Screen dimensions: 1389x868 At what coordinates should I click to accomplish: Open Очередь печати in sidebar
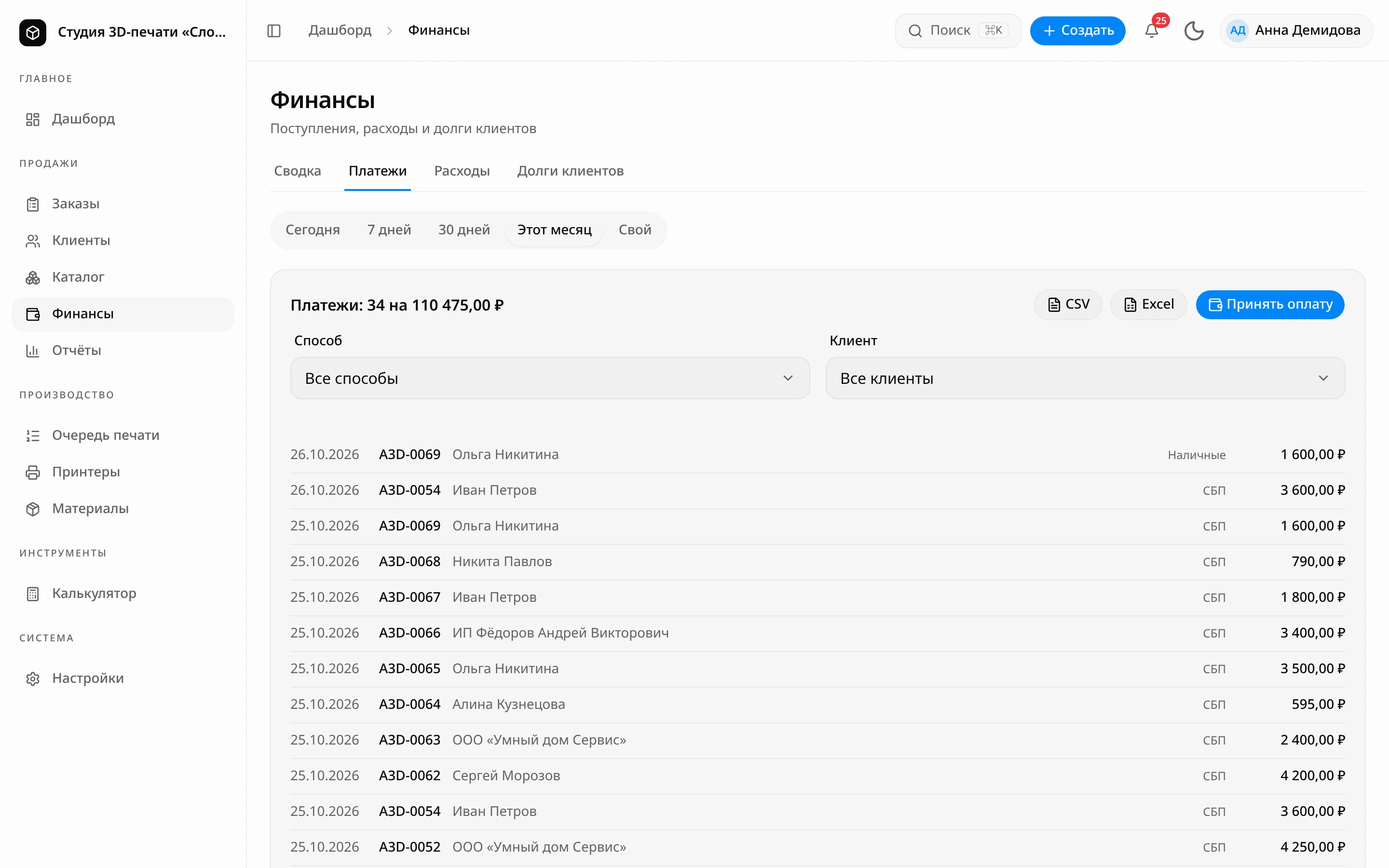123,435
